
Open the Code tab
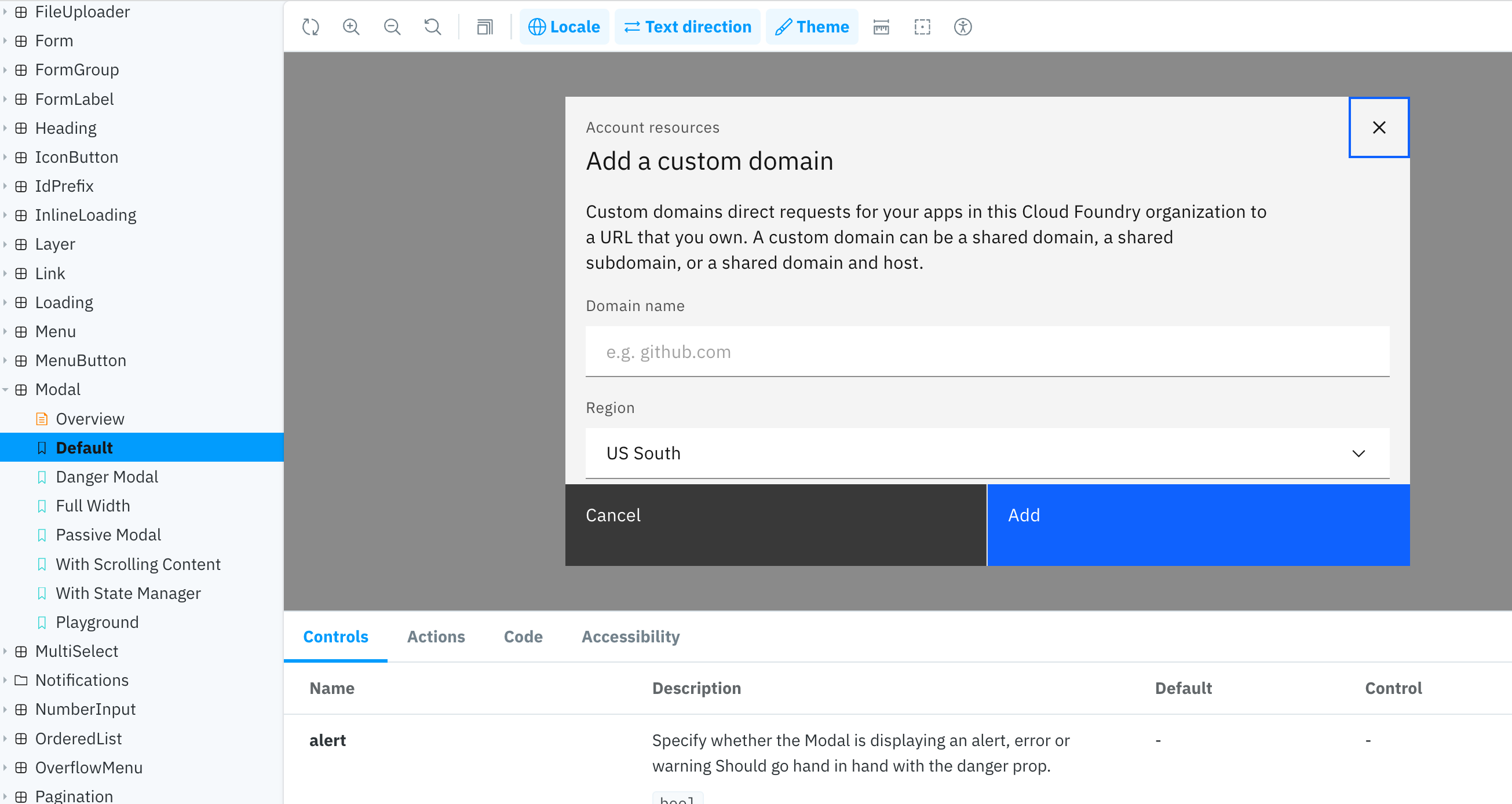(x=523, y=637)
